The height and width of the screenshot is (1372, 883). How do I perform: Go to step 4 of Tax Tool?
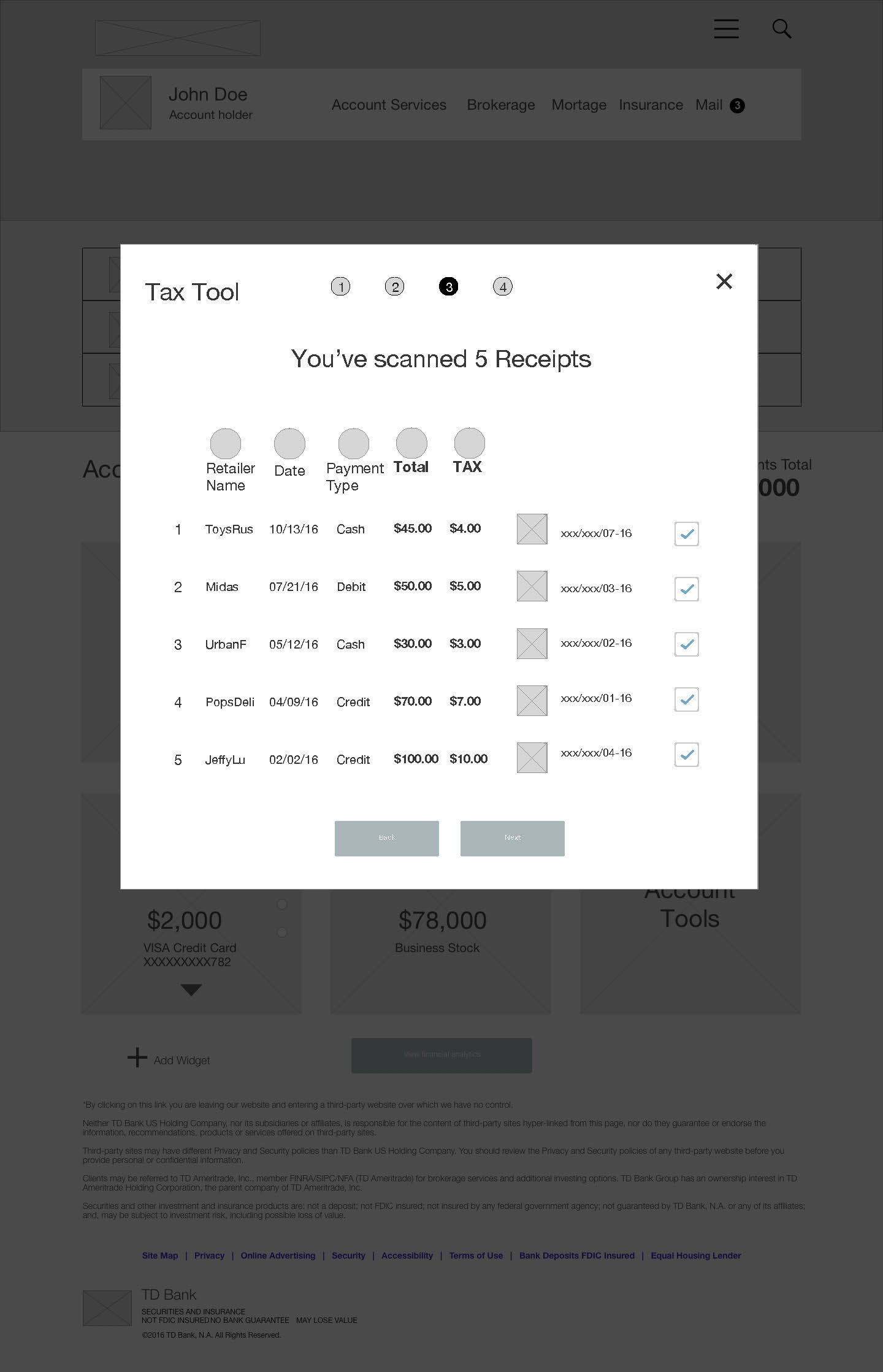point(503,286)
